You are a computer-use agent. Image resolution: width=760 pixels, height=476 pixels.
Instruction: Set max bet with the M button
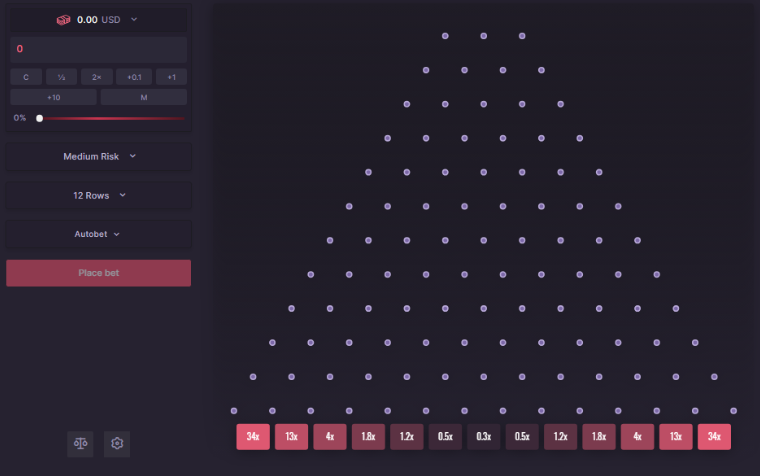pyautogui.click(x=144, y=97)
